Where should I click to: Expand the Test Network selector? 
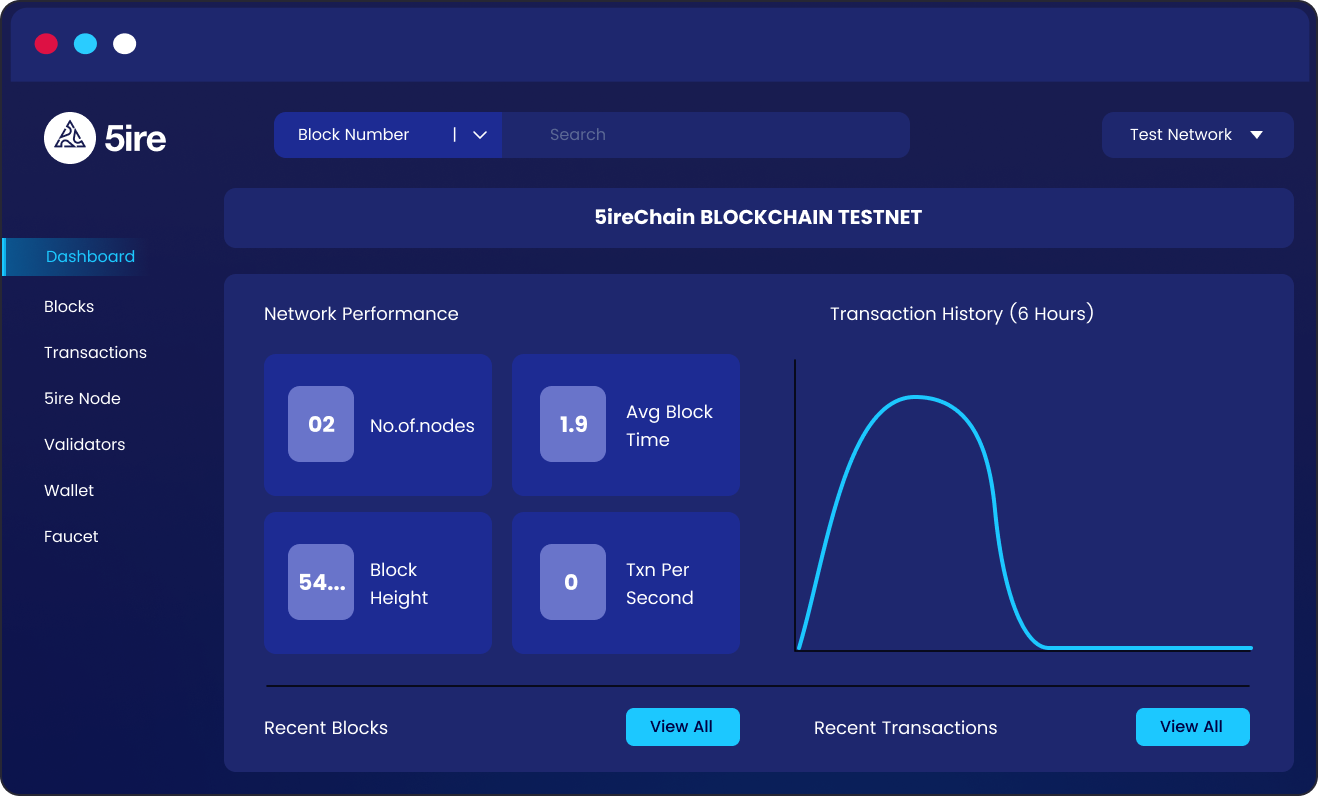coord(1198,135)
